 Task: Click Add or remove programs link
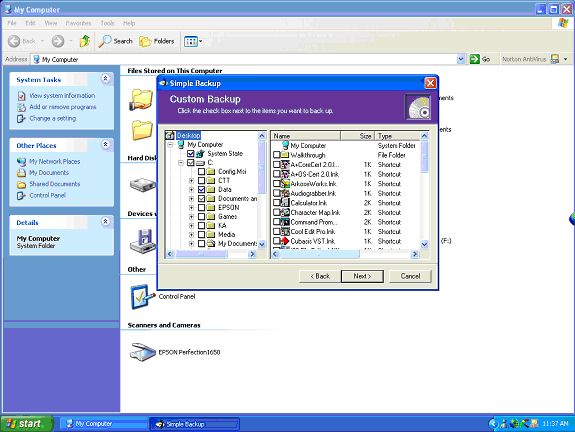pos(63,107)
